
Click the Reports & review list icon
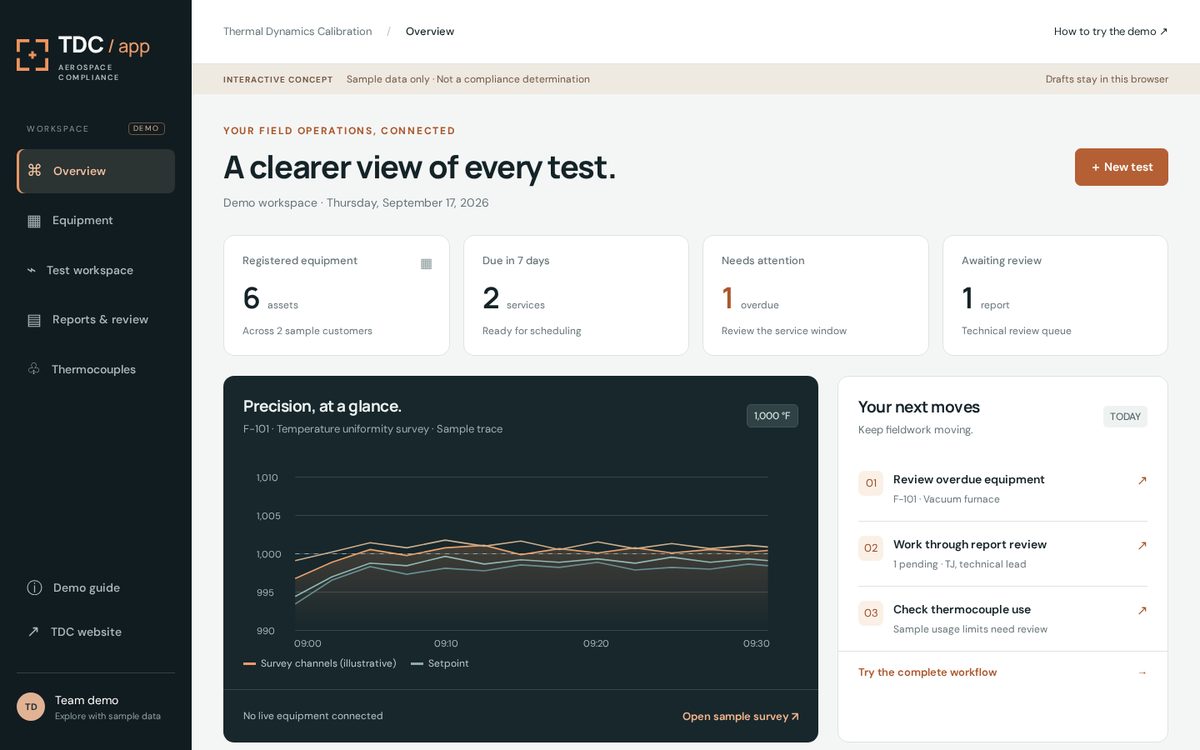(x=34, y=320)
